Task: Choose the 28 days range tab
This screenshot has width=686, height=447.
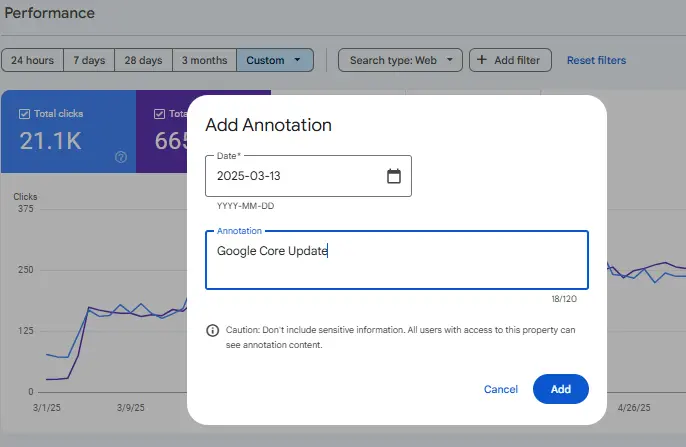Action: pos(144,60)
